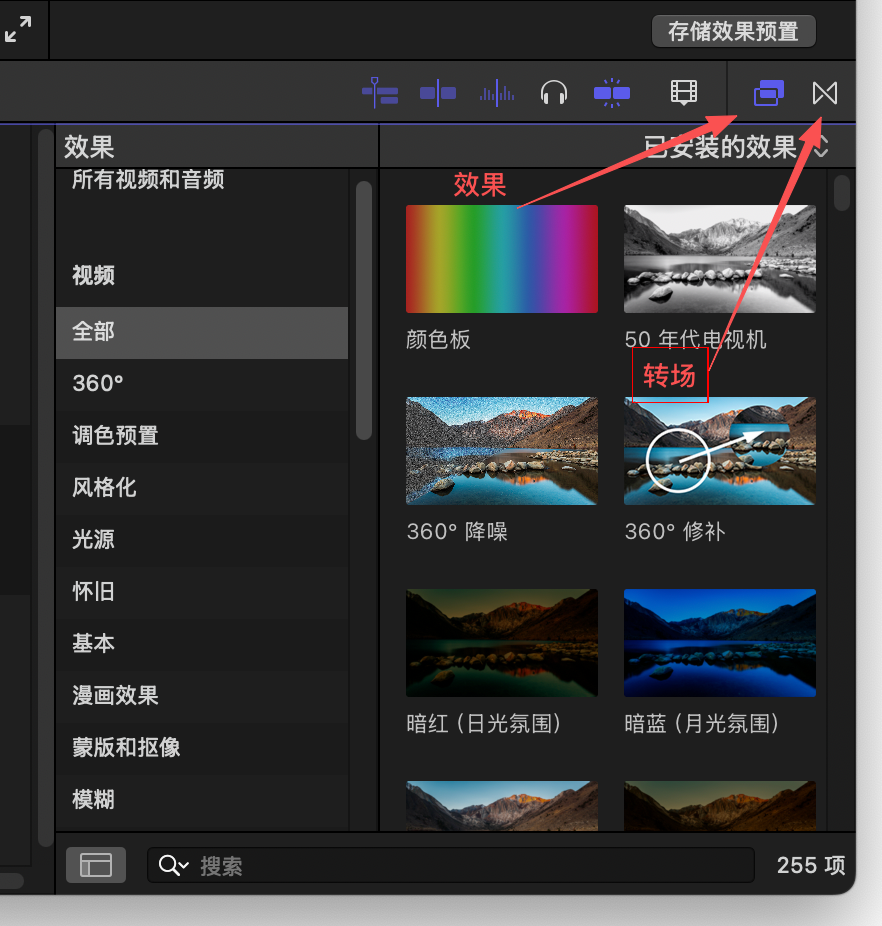Select the 360° 修补 effect thumbnail
The height and width of the screenshot is (926, 882).
[x=720, y=451]
